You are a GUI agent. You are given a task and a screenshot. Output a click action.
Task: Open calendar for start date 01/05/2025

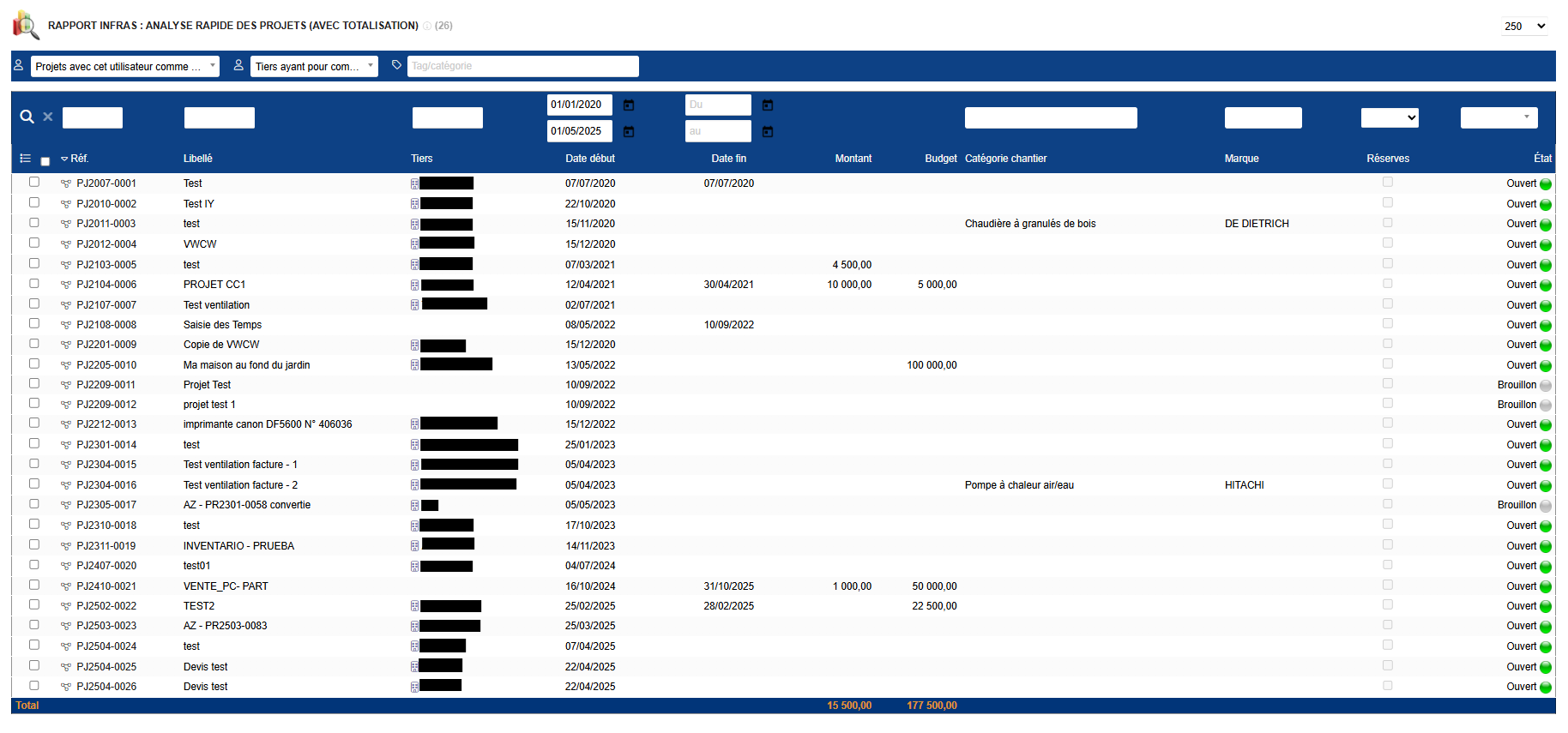point(629,132)
